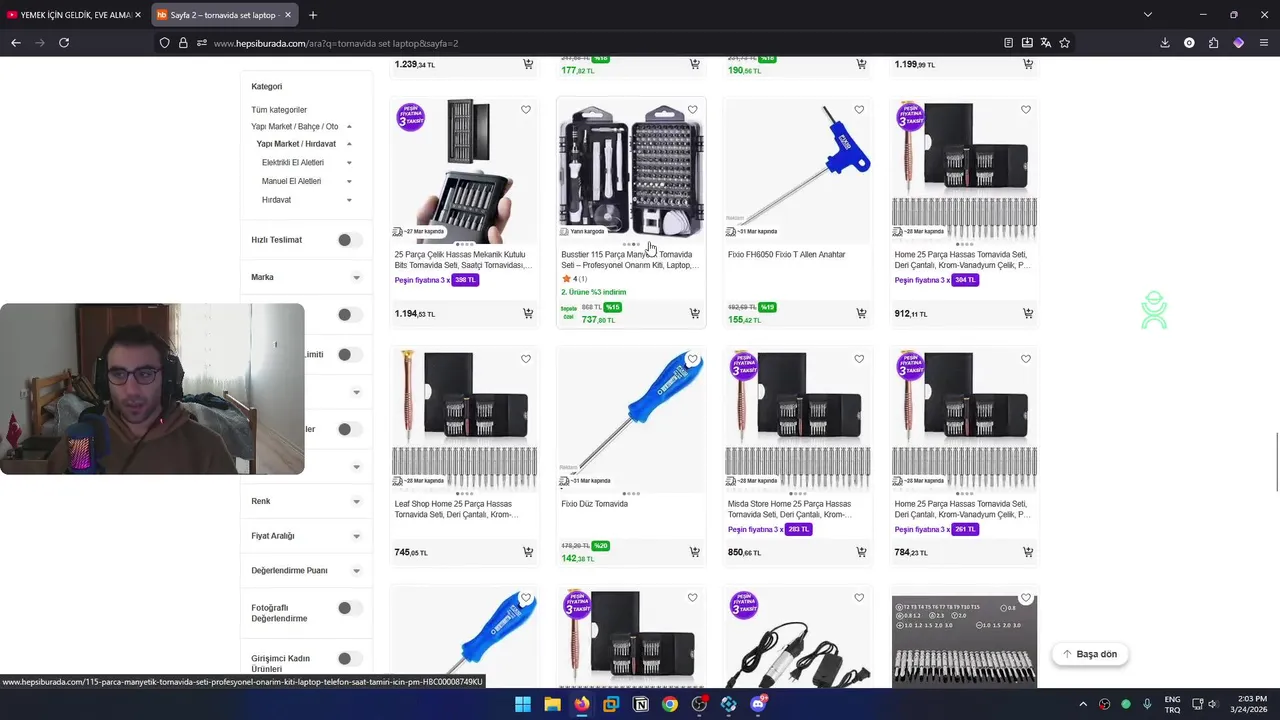List all tabs dropdown in Firefox
1280x720 pixels.
pos(1147,15)
